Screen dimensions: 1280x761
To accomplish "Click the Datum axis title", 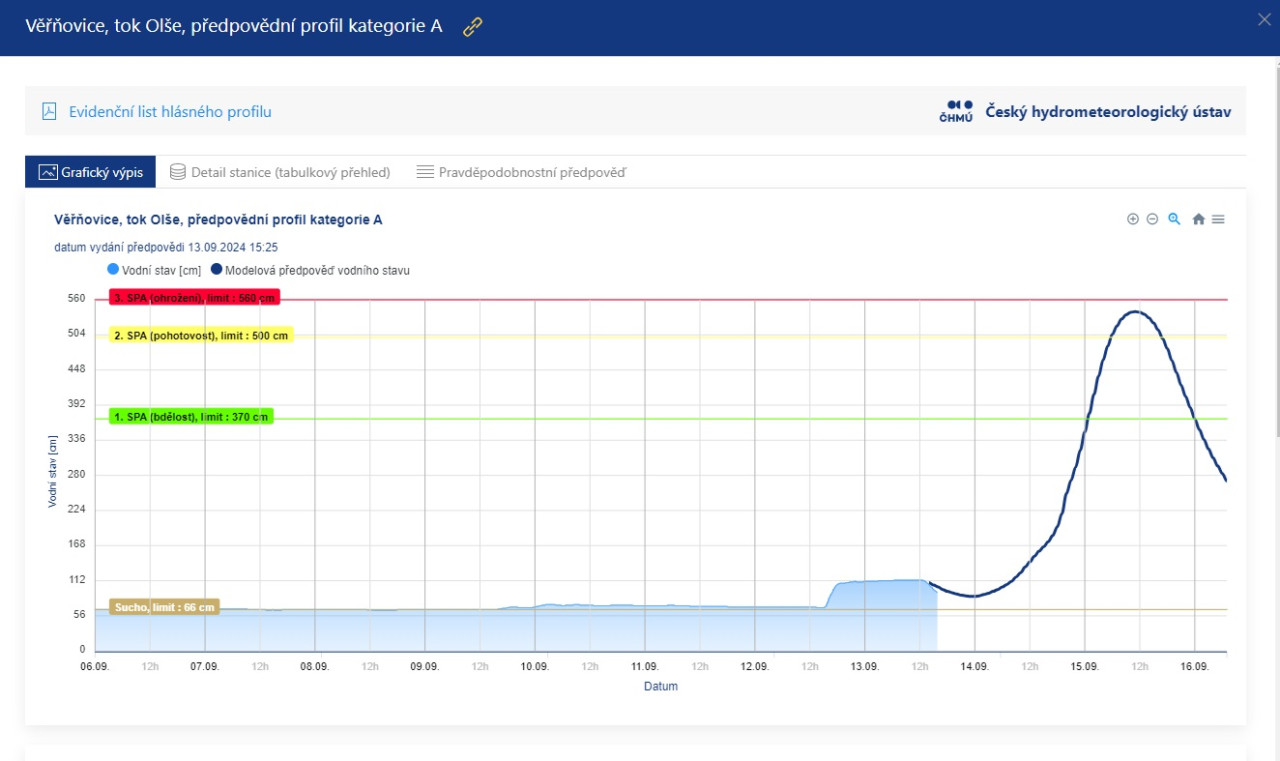I will [660, 686].
